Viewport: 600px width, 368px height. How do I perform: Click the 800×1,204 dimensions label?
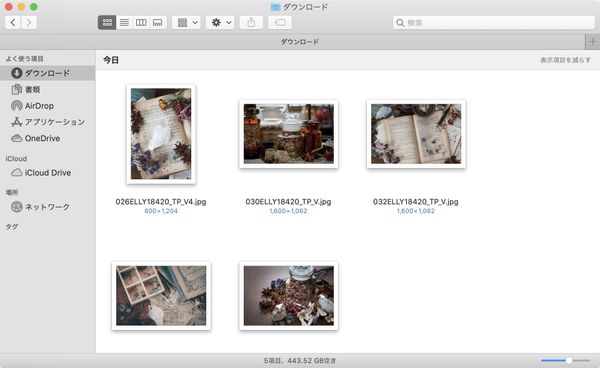pos(161,211)
